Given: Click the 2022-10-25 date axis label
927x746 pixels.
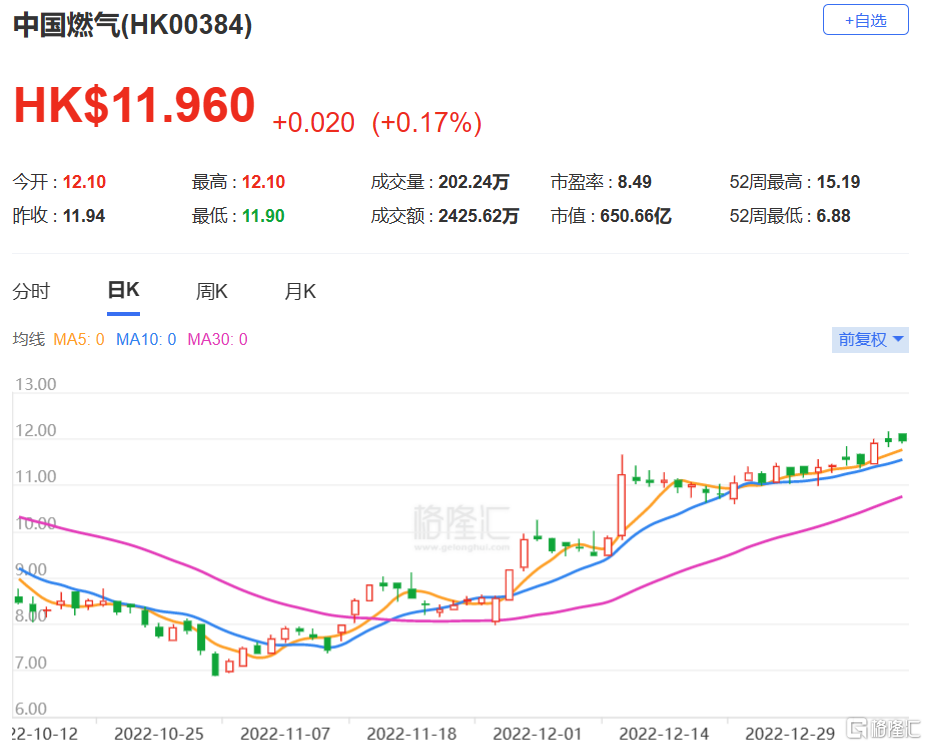Looking at the screenshot, I should click(x=159, y=734).
